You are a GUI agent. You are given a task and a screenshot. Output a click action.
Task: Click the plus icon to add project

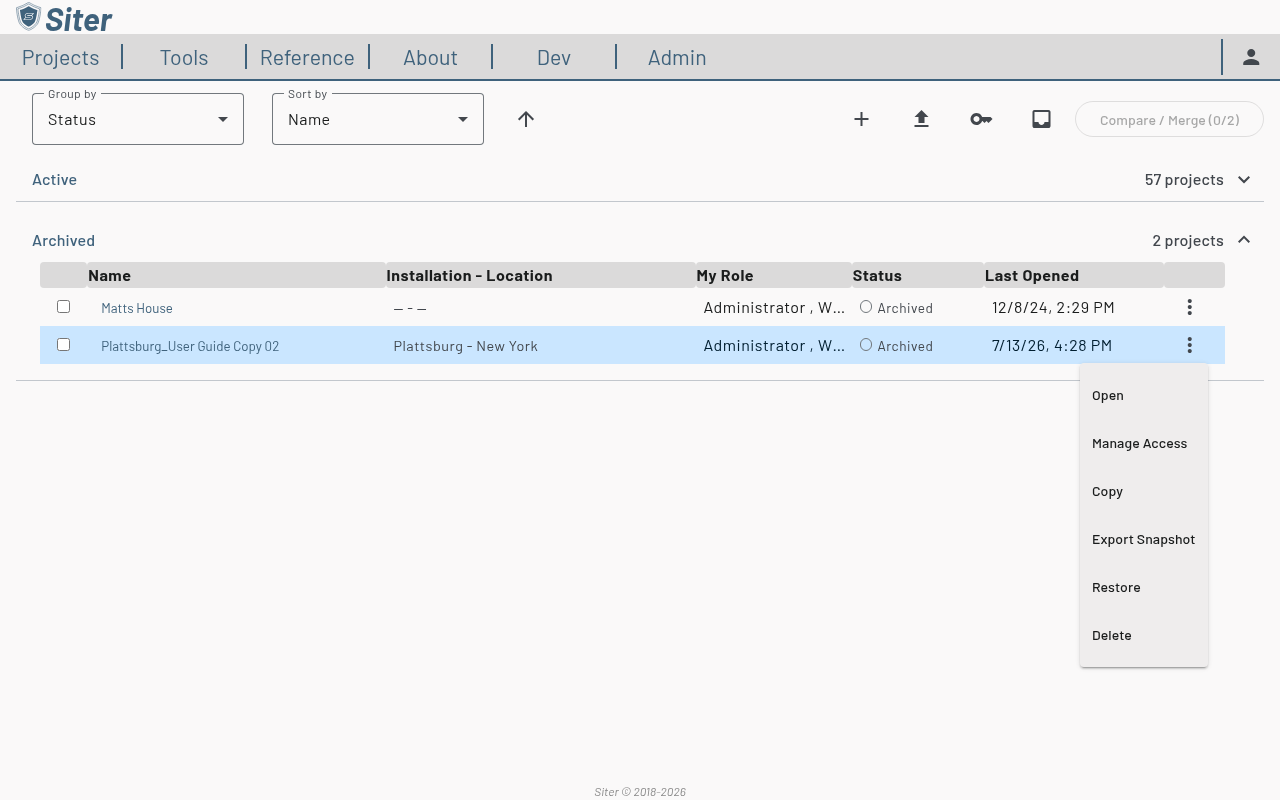coord(861,119)
